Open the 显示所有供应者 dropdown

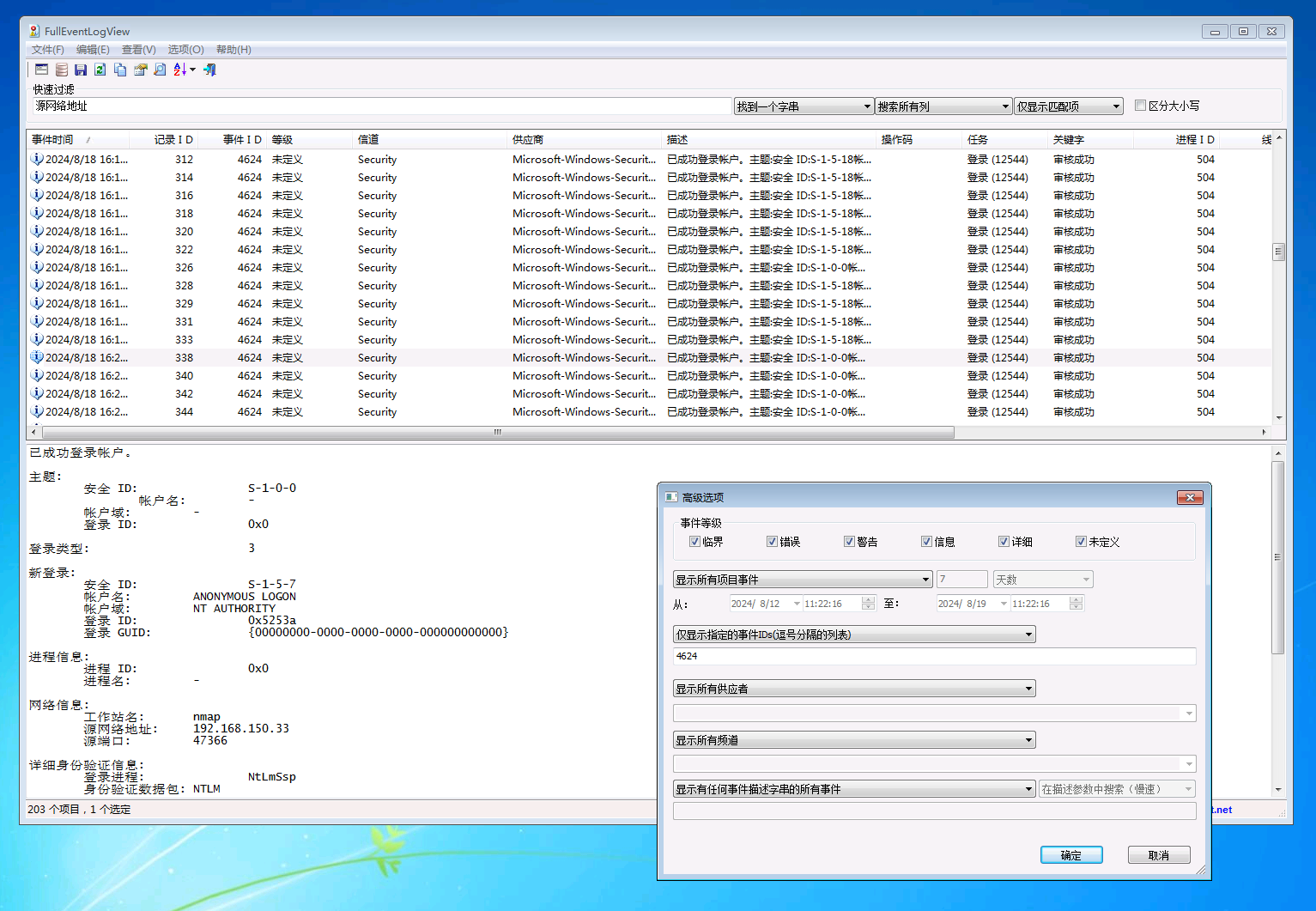click(854, 689)
